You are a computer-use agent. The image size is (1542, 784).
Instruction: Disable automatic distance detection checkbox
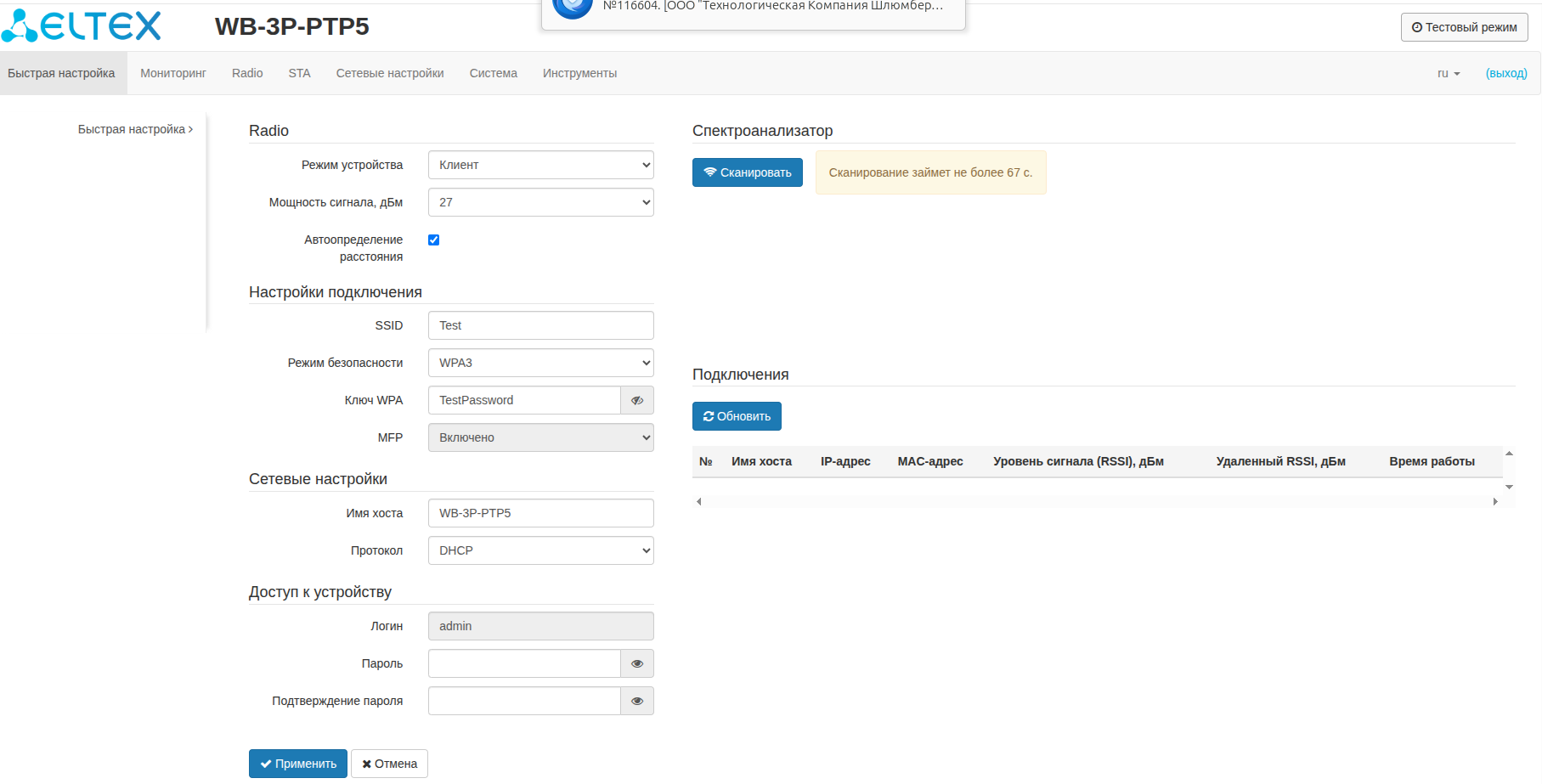(x=434, y=240)
